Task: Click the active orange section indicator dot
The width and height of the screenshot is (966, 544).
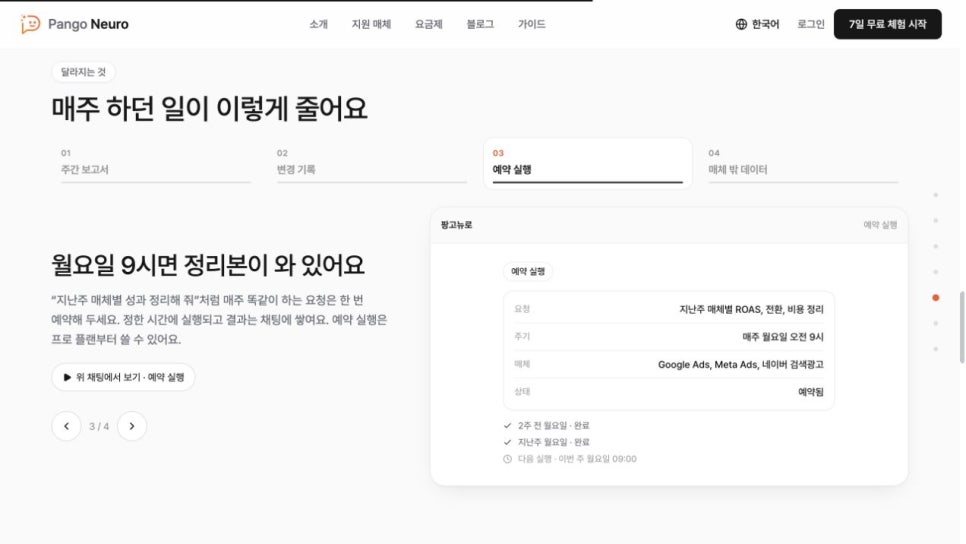Action: coord(936,298)
